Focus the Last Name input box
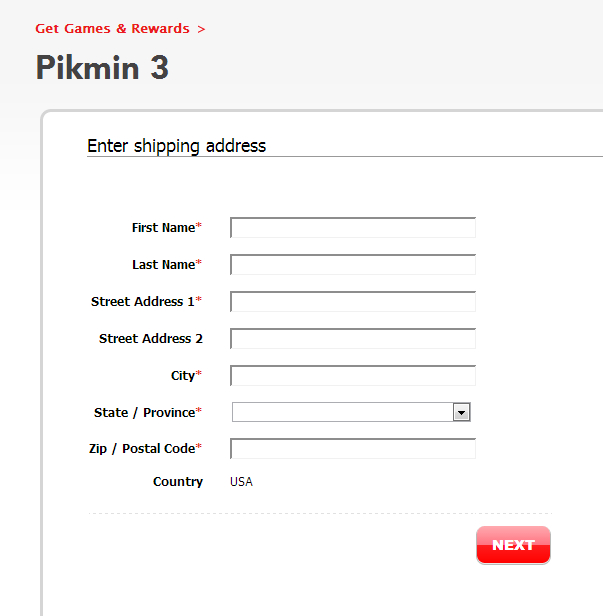This screenshot has width=603, height=616. pos(353,265)
